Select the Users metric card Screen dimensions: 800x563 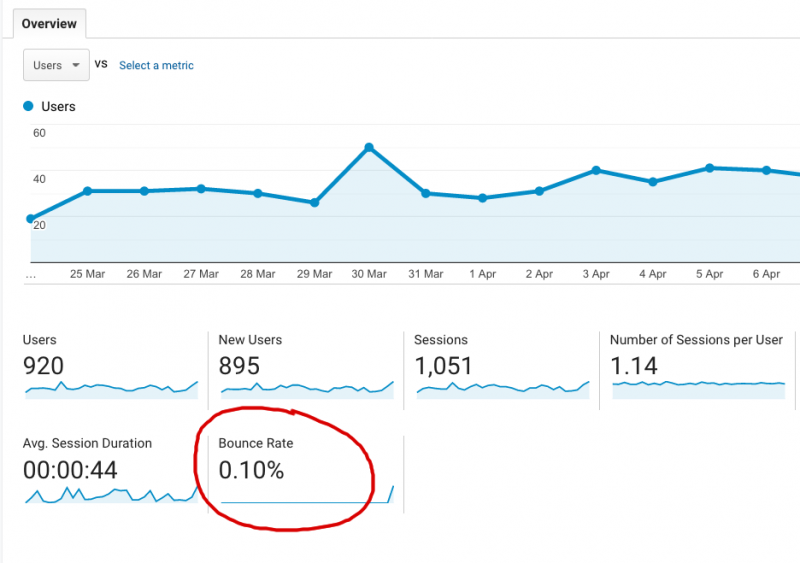coord(110,365)
